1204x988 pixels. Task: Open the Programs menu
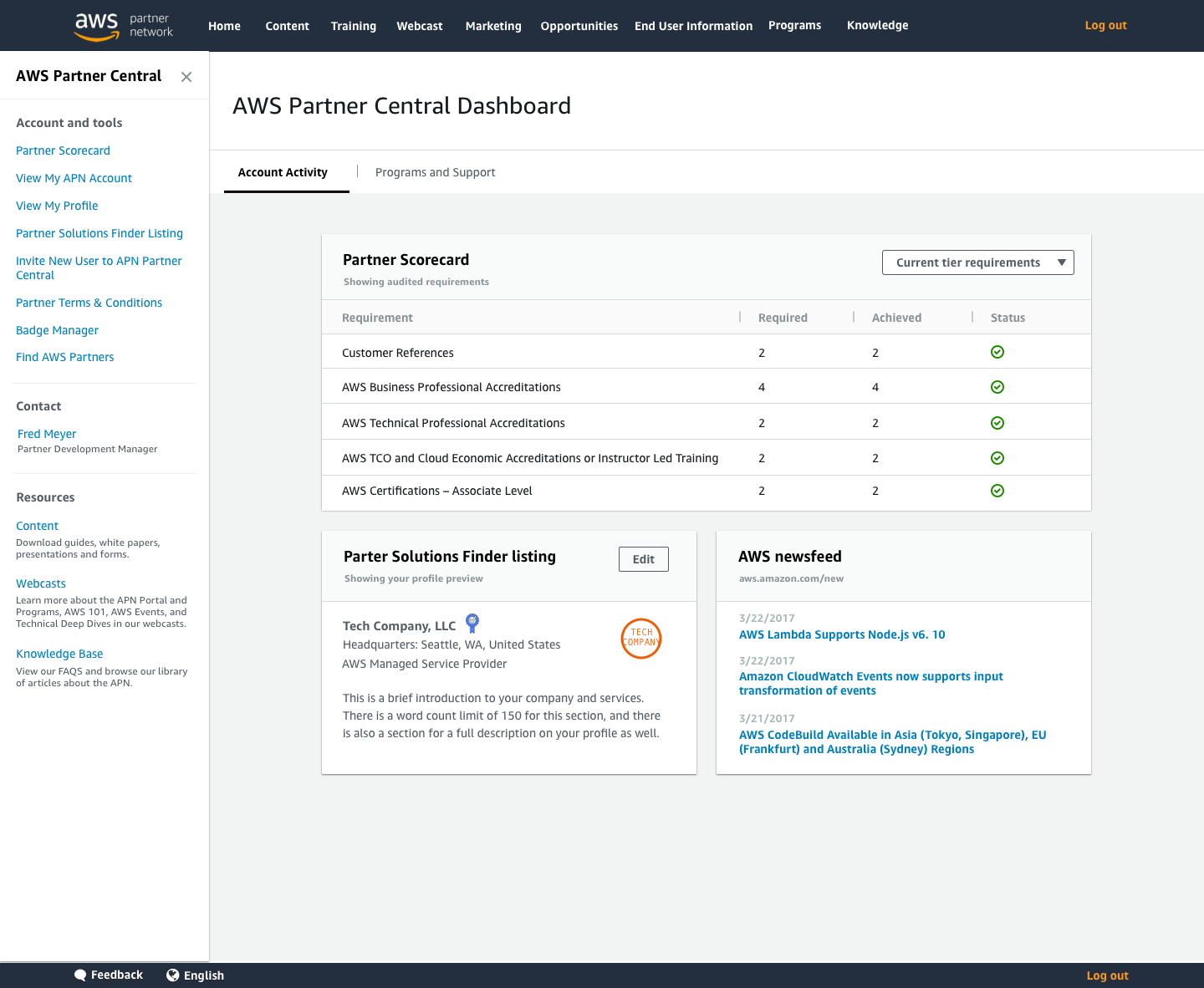pos(794,25)
